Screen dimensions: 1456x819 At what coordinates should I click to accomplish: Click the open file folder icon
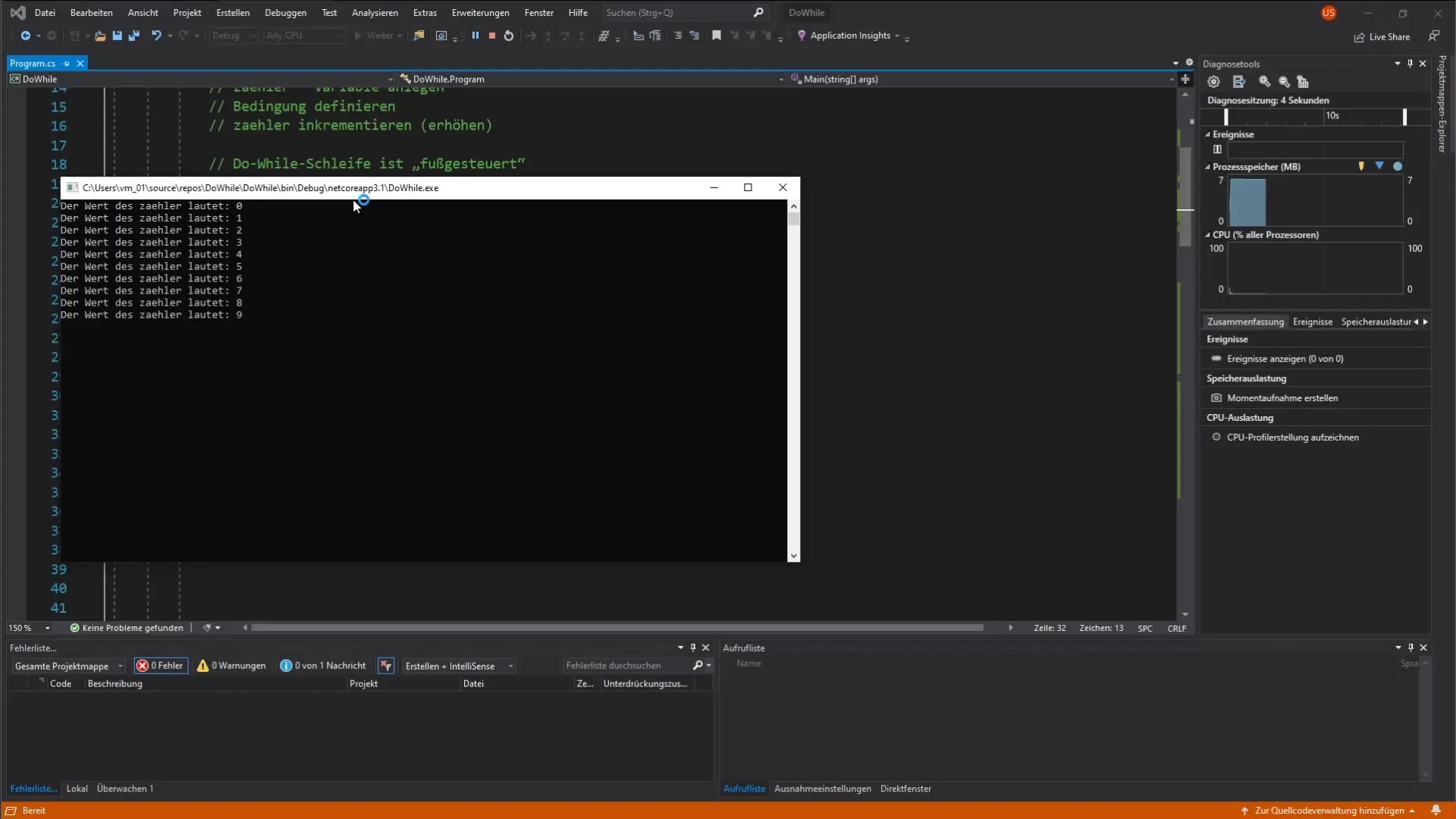[99, 36]
